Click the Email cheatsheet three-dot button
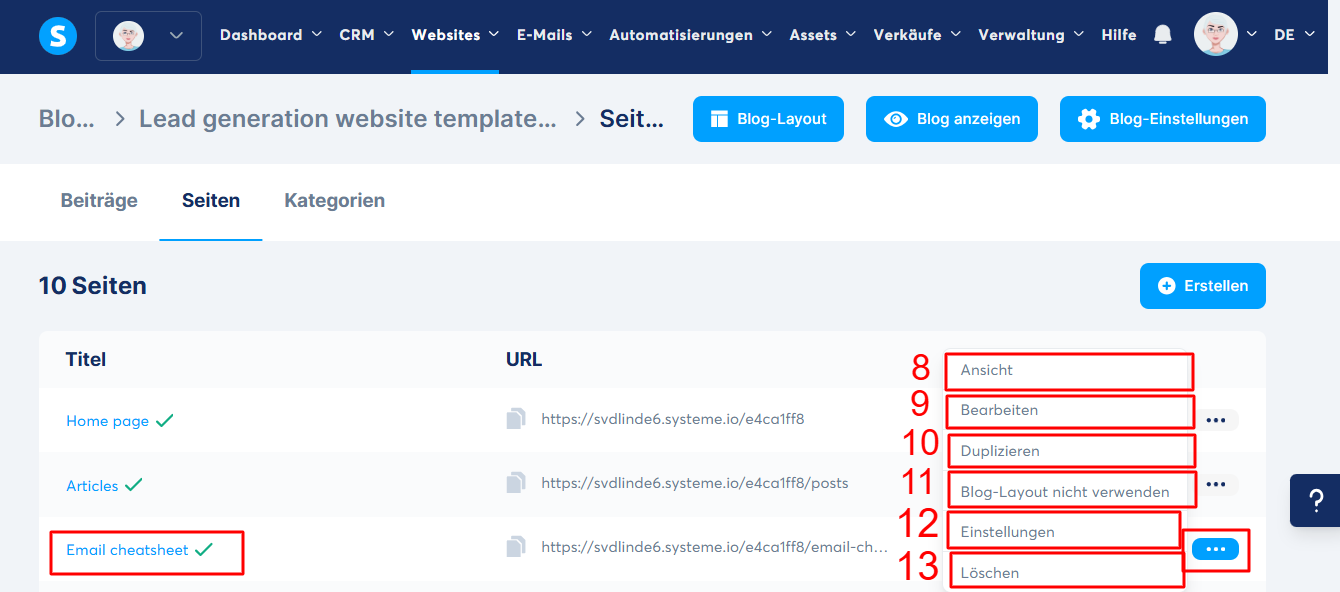Viewport: 1340px width, 592px height. 1216,549
